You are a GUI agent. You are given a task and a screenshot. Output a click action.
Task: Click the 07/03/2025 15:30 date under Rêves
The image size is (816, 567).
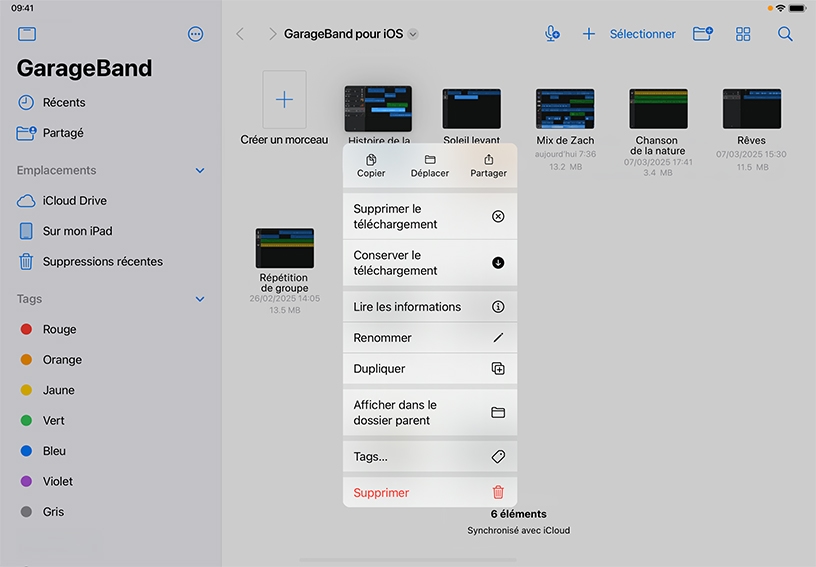pos(751,154)
